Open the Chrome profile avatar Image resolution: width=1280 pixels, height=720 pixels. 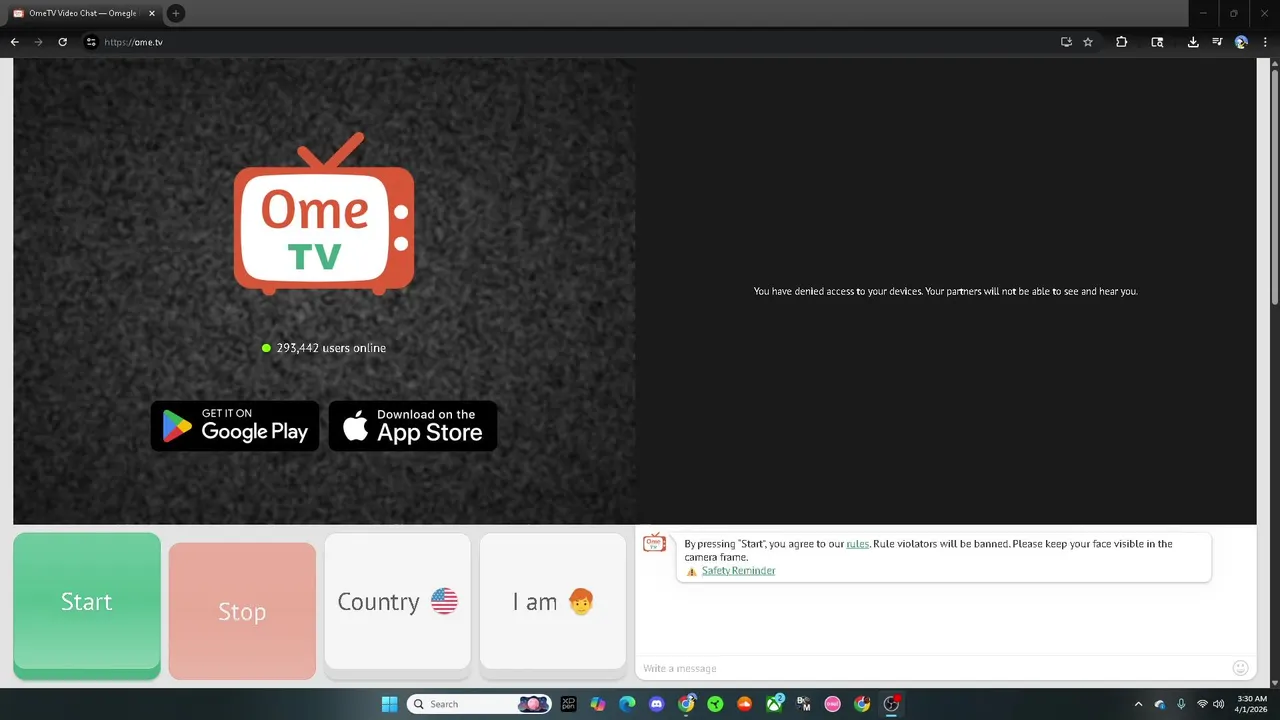coord(1241,42)
